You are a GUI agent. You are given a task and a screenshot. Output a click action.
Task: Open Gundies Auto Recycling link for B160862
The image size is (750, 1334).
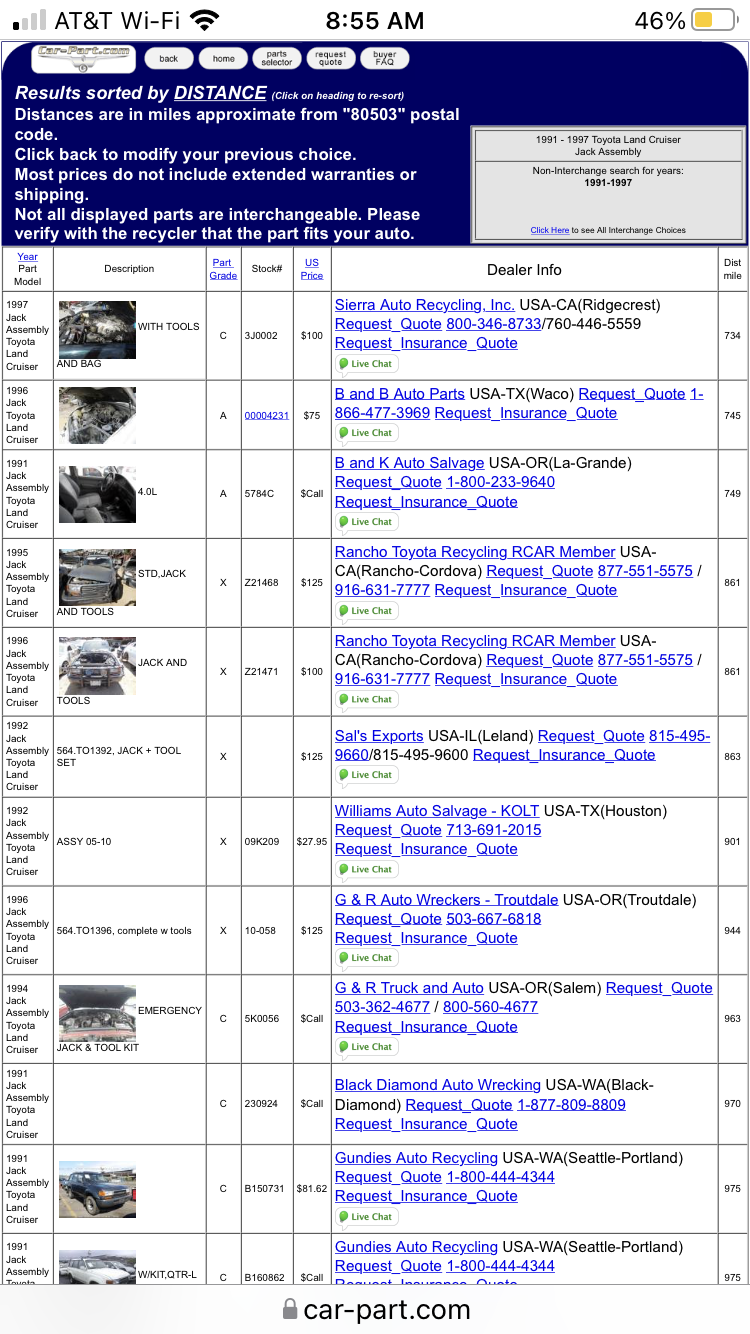point(416,1247)
